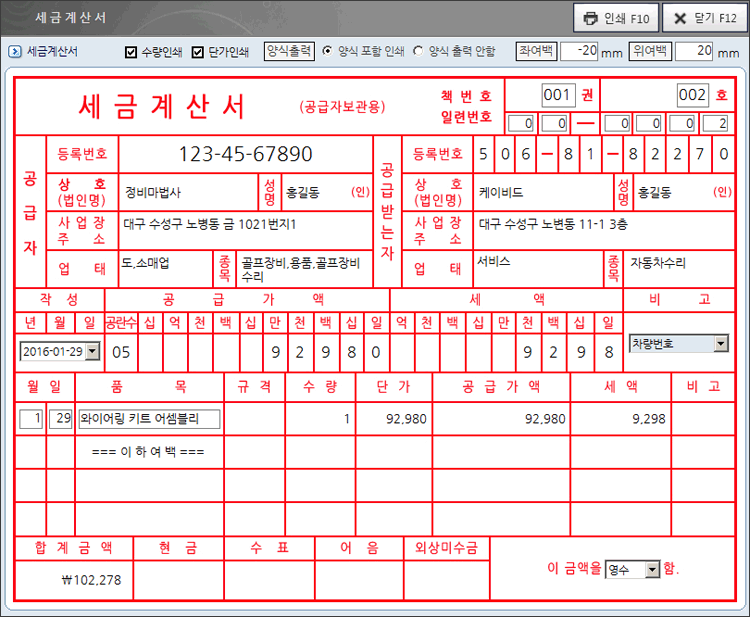Click the 위여백 button
The image size is (750, 617).
coord(650,51)
